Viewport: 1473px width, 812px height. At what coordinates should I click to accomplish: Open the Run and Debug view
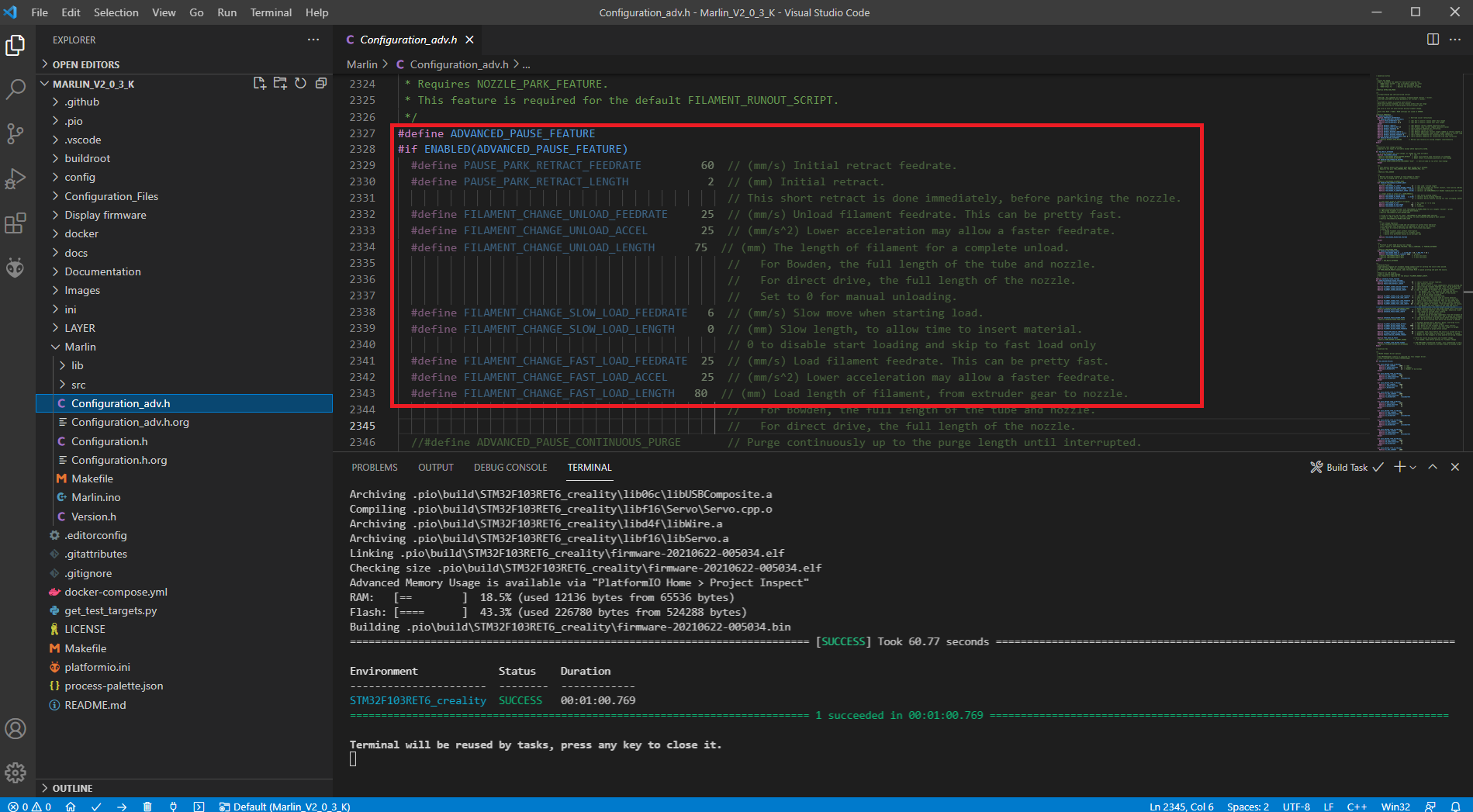click(16, 178)
